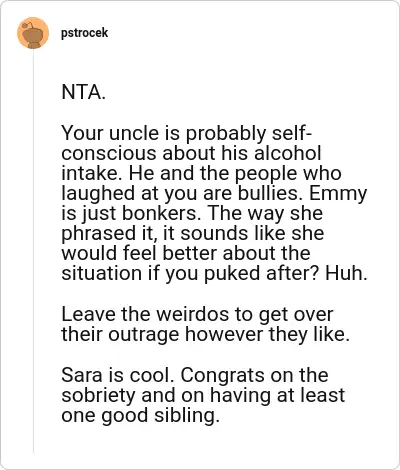The height and width of the screenshot is (470, 400).
Task: Open the pstrocek user profile link
Action: point(85,33)
